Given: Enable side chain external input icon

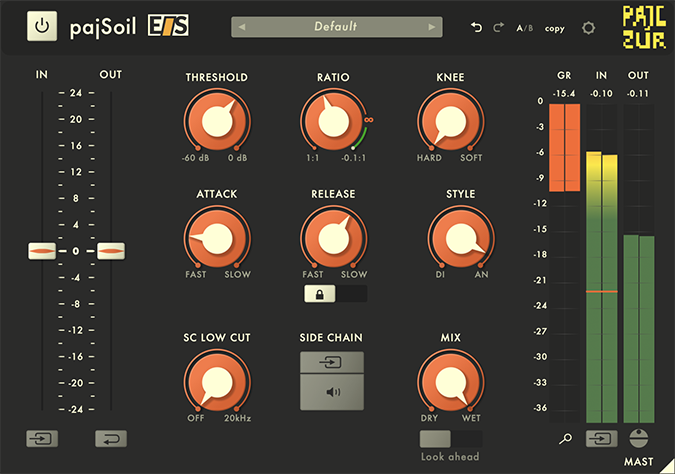Looking at the screenshot, I should [x=332, y=362].
